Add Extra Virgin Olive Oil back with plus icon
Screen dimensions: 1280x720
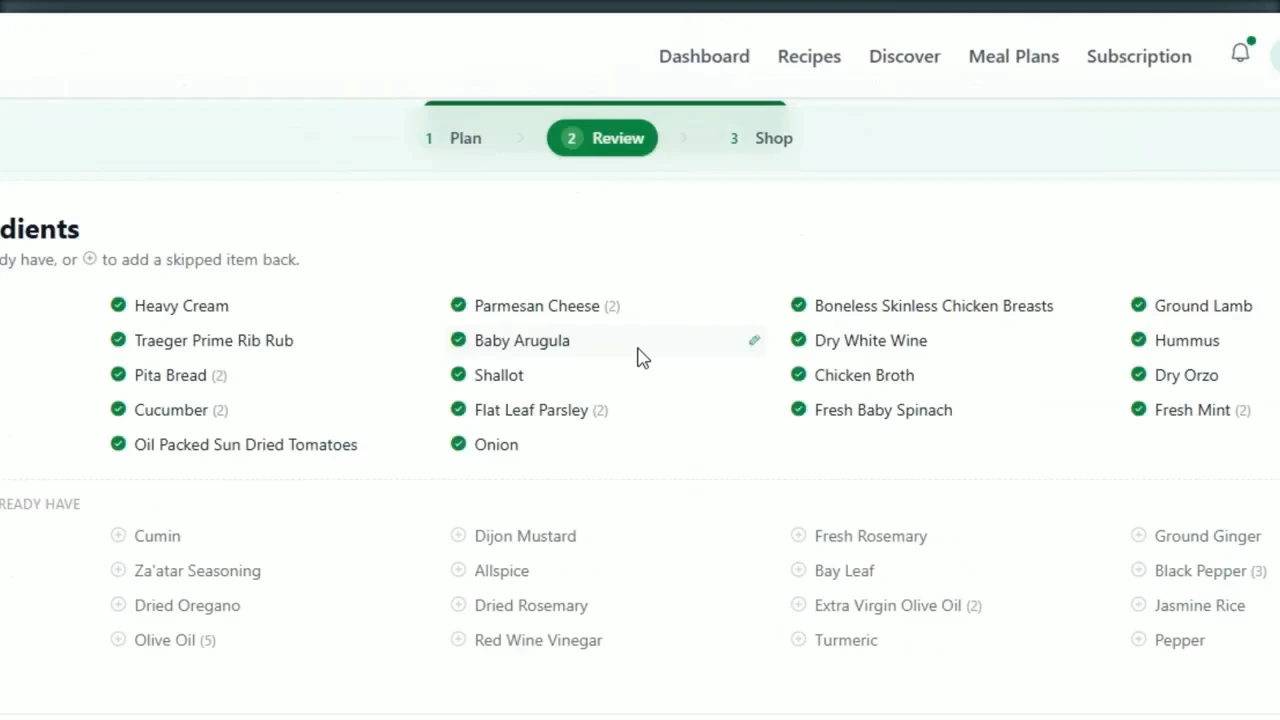[x=798, y=605]
